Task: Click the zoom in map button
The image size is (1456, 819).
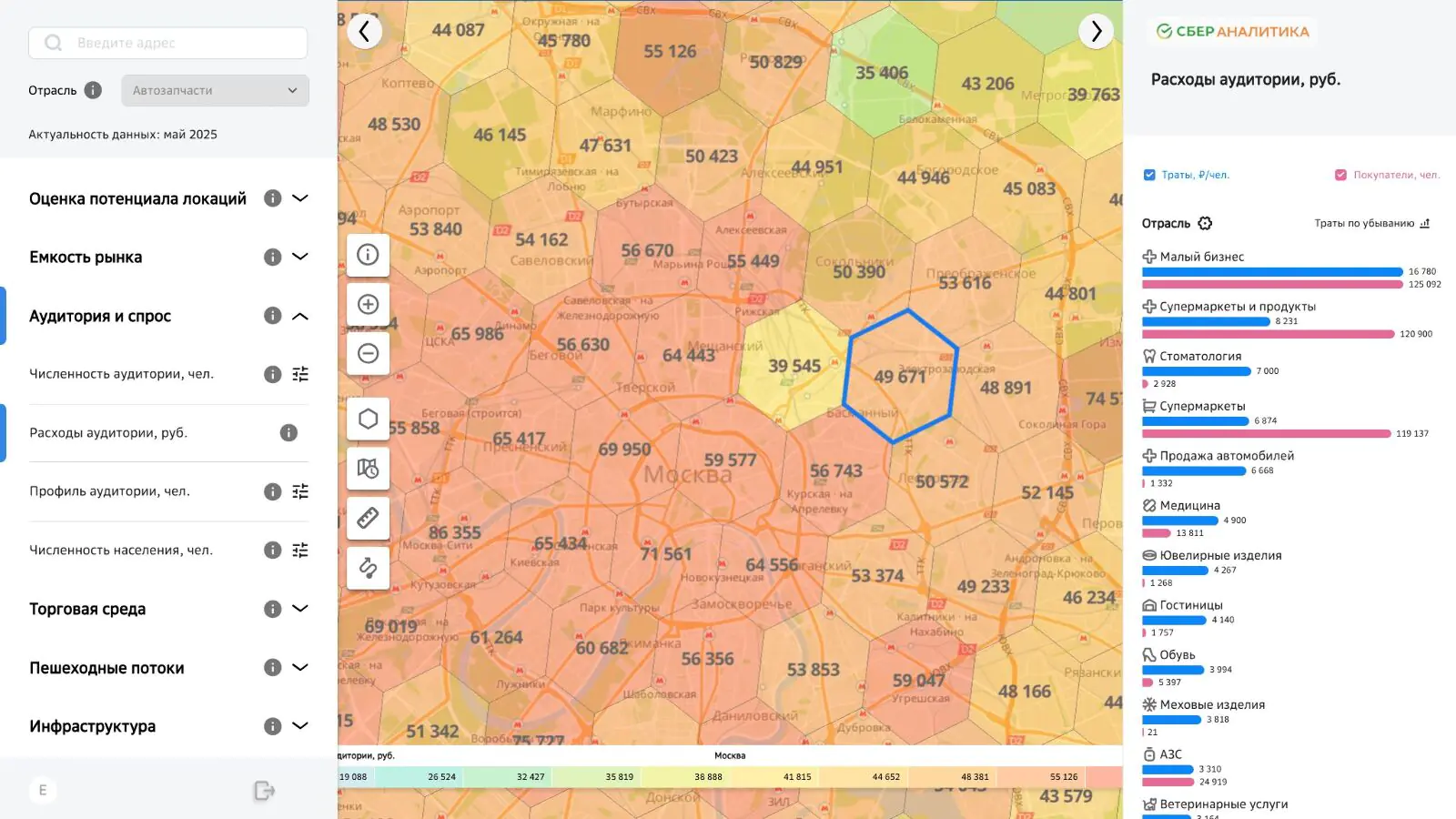Action: (368, 304)
